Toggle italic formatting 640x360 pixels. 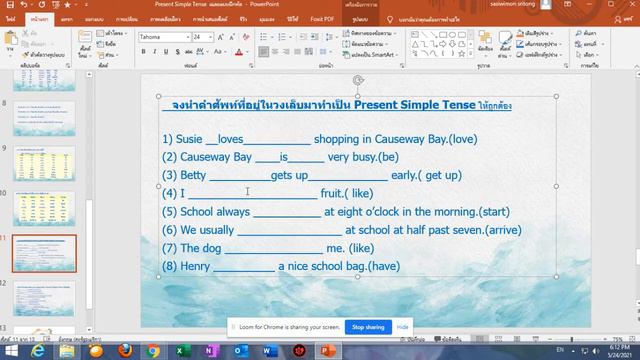click(154, 52)
